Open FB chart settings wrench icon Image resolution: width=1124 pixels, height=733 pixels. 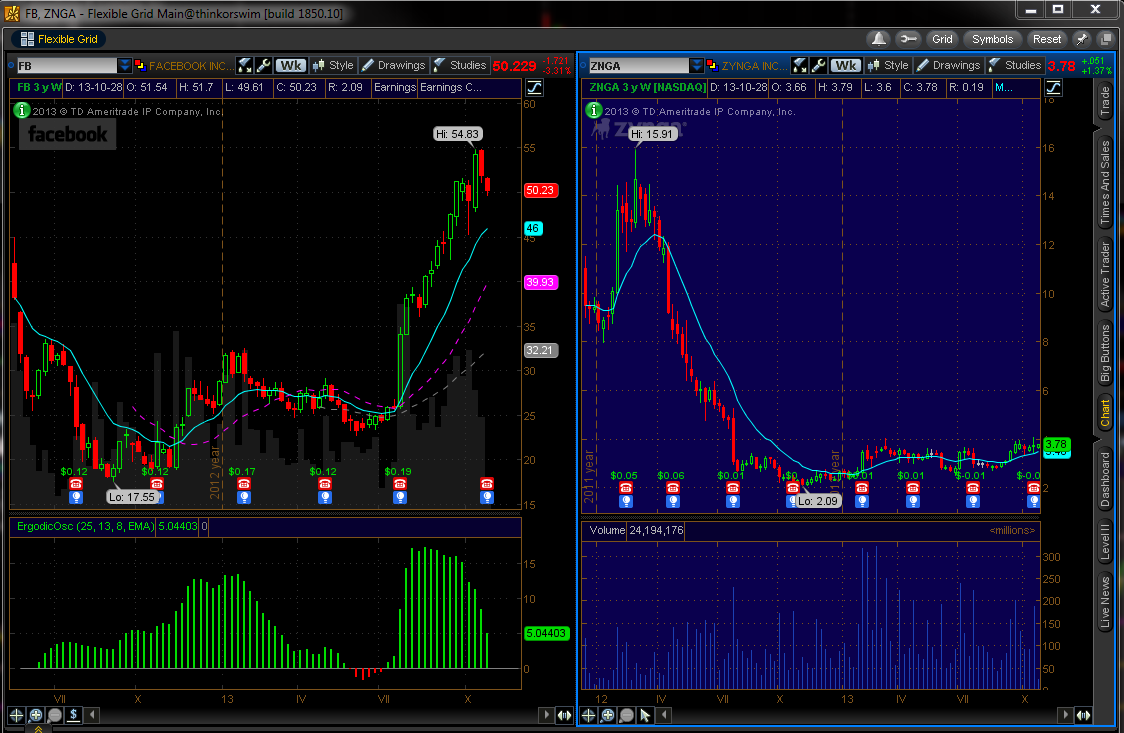coord(264,66)
